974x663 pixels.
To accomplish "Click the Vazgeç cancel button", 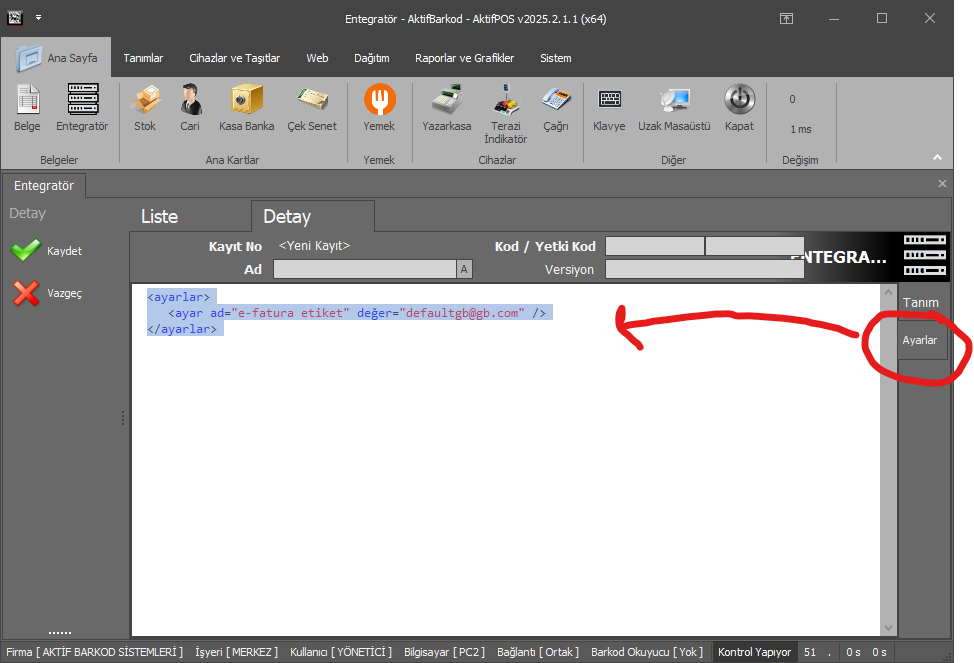I will coord(47,294).
